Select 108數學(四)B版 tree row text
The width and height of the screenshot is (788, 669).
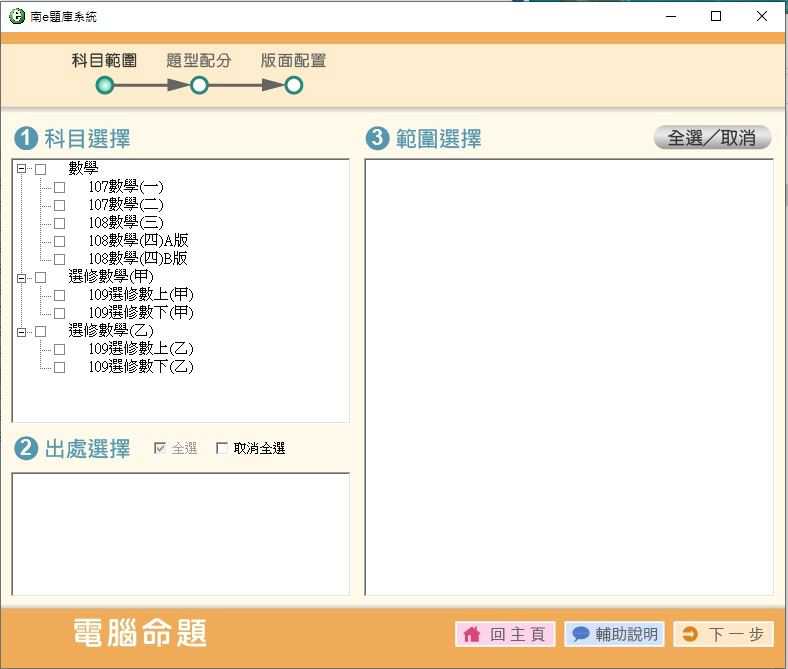(138, 258)
